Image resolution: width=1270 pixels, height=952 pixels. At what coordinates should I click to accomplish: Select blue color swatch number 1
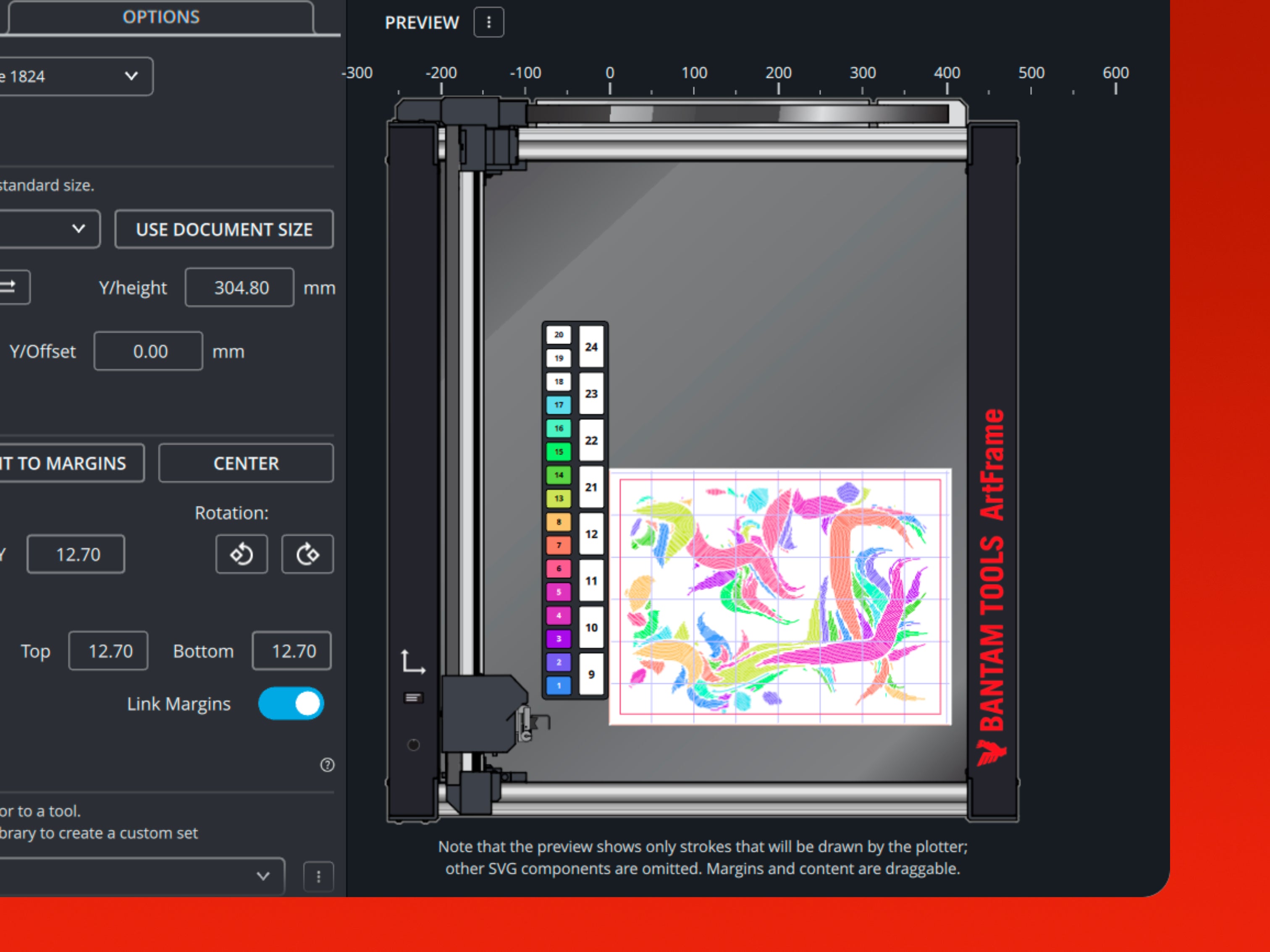tap(558, 686)
